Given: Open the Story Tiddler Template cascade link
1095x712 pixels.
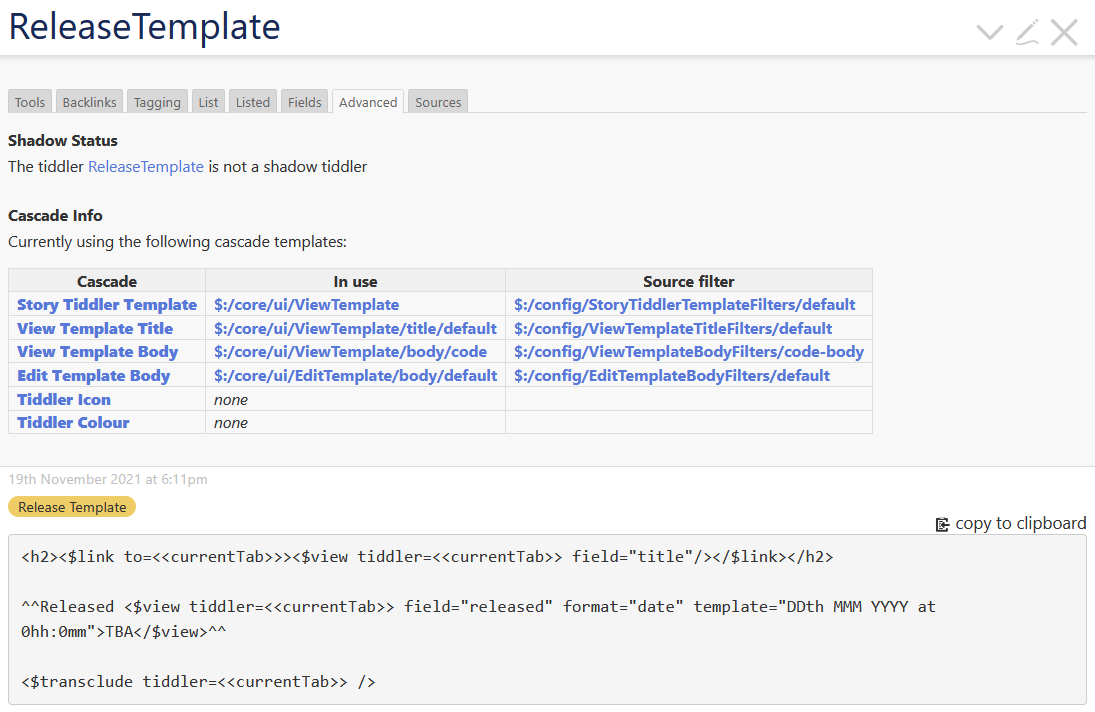Looking at the screenshot, I should tap(107, 304).
